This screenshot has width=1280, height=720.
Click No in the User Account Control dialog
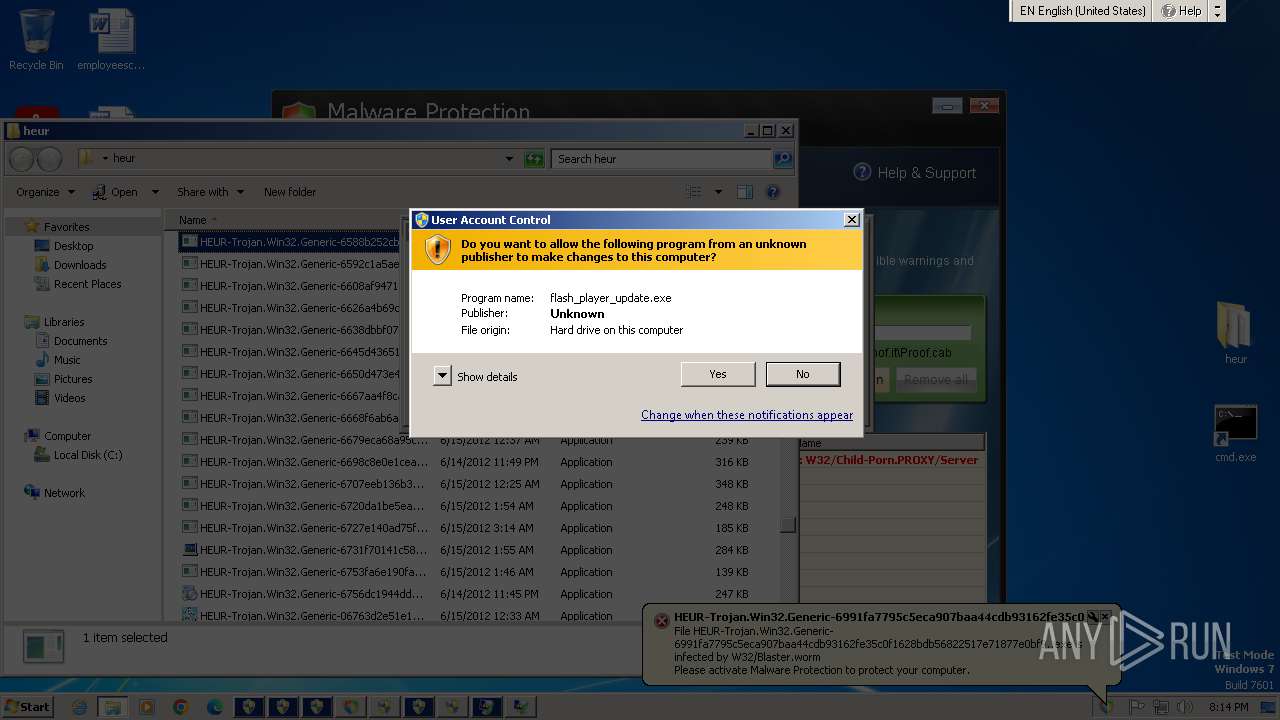pyautogui.click(x=803, y=374)
